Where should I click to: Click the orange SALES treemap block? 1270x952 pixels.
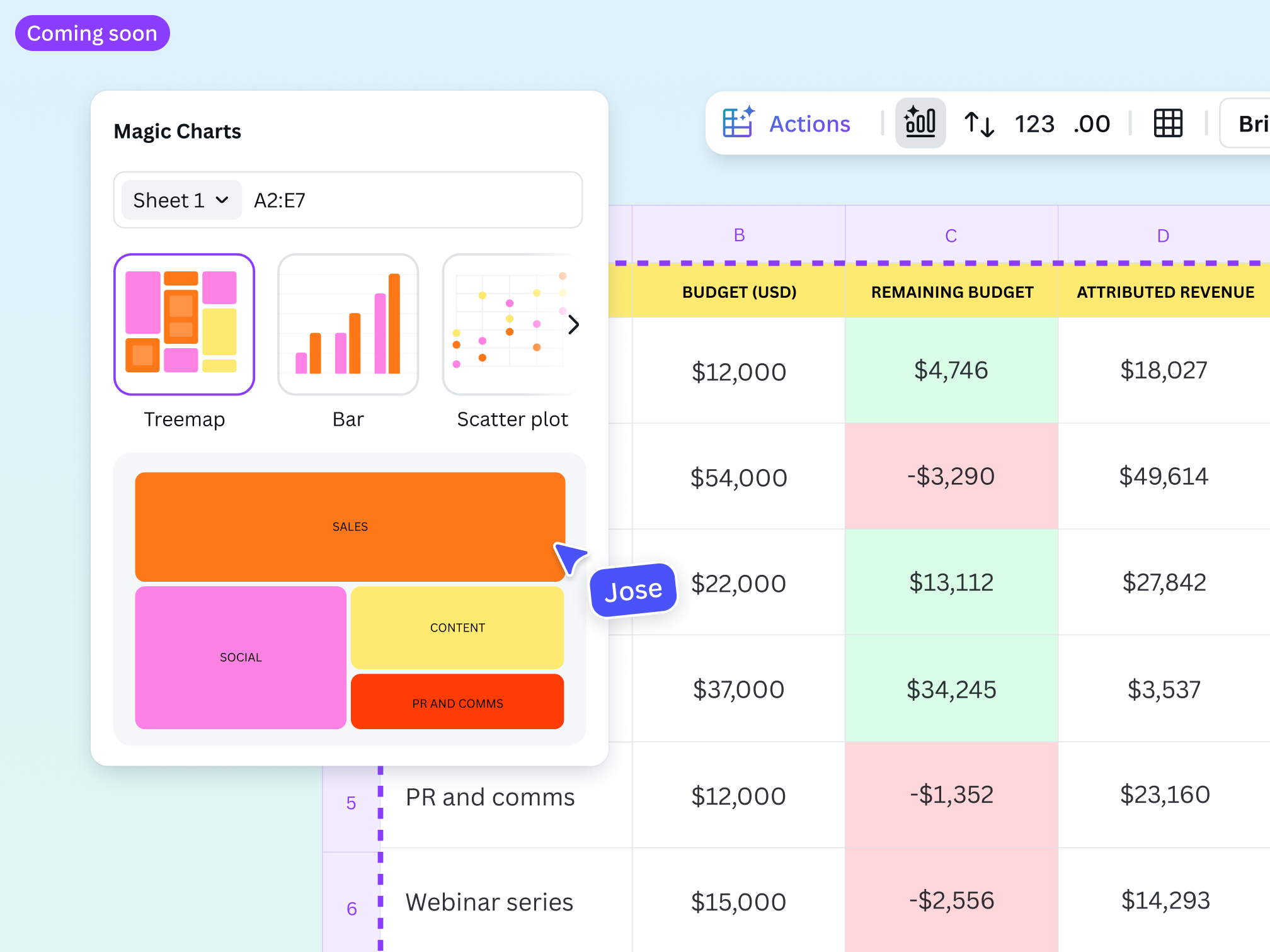(350, 526)
